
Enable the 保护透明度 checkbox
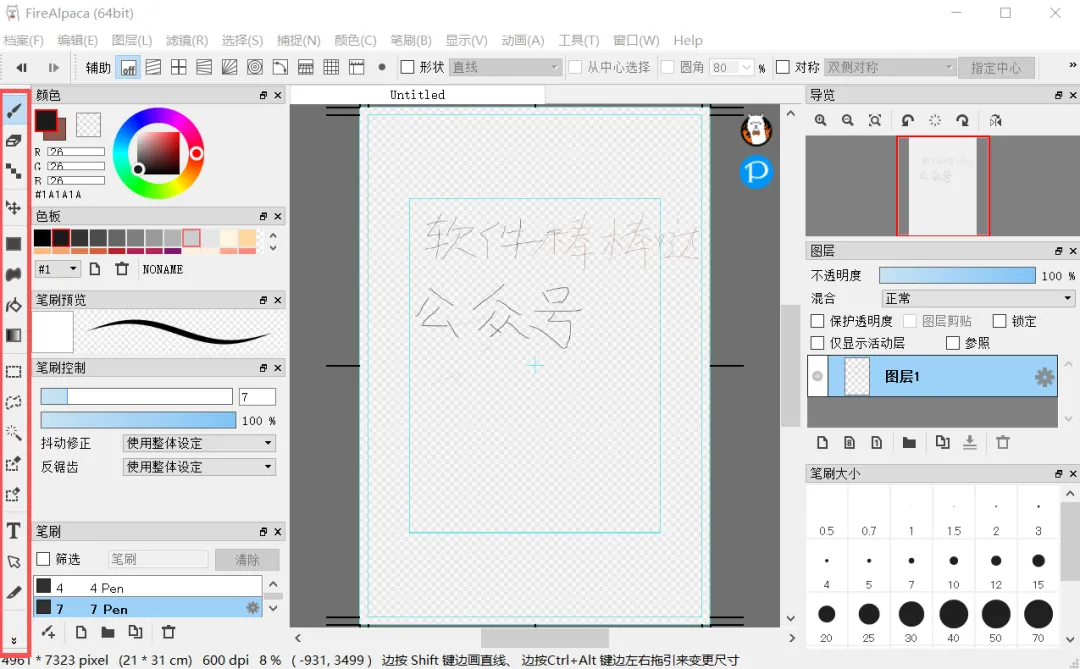pos(818,321)
